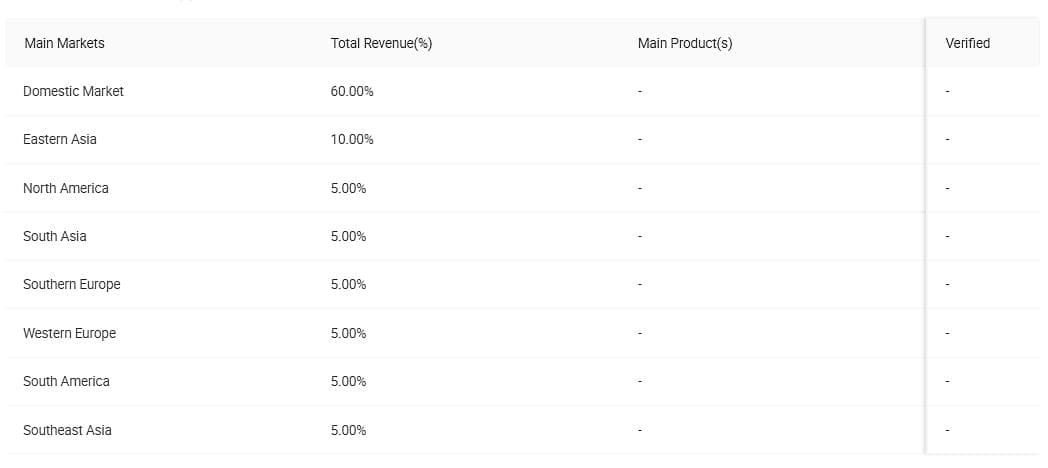Click the South America market cell
Screen dimensions: 1048x468
coord(66,381)
